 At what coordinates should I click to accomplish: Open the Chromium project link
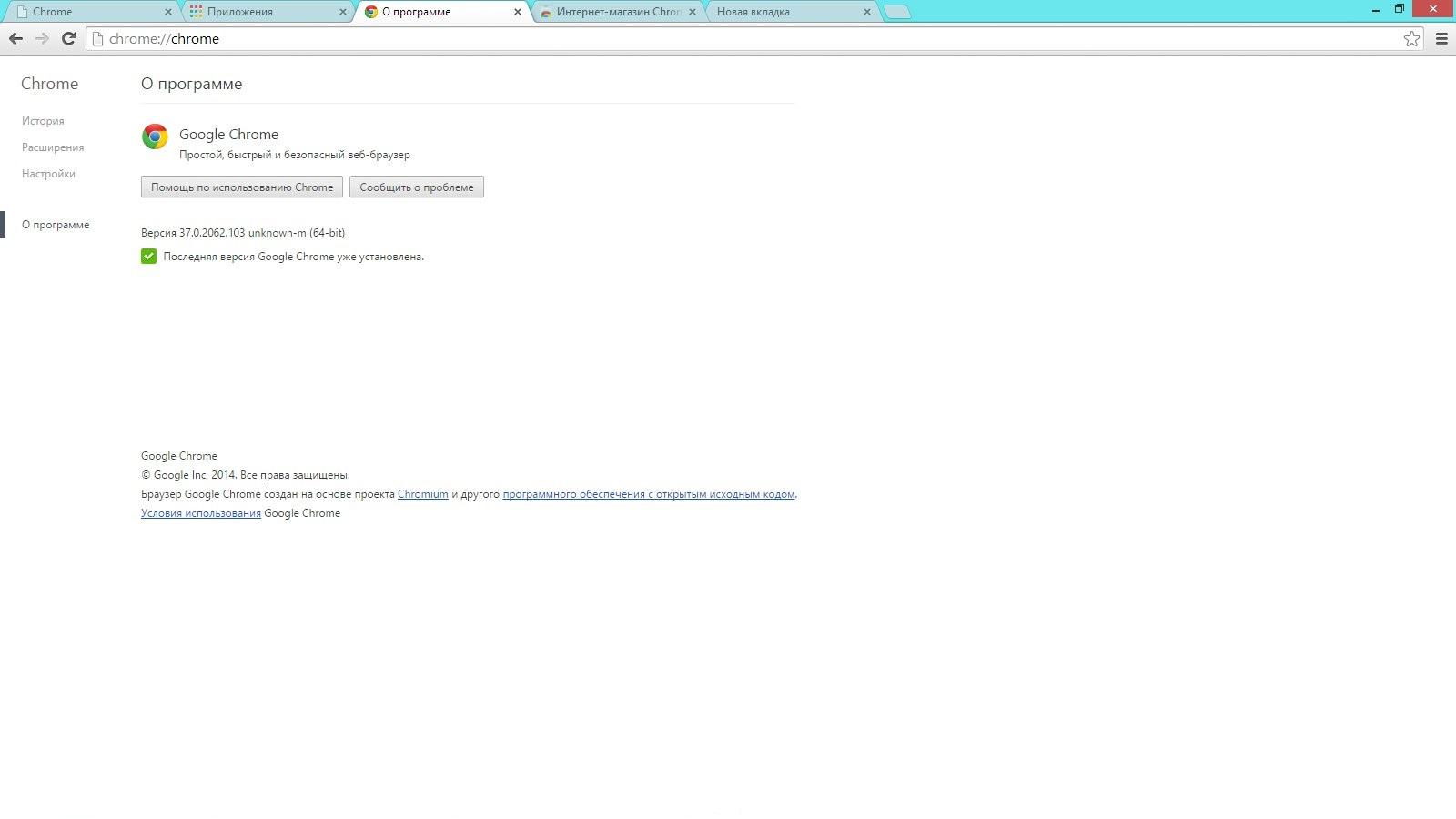(423, 494)
